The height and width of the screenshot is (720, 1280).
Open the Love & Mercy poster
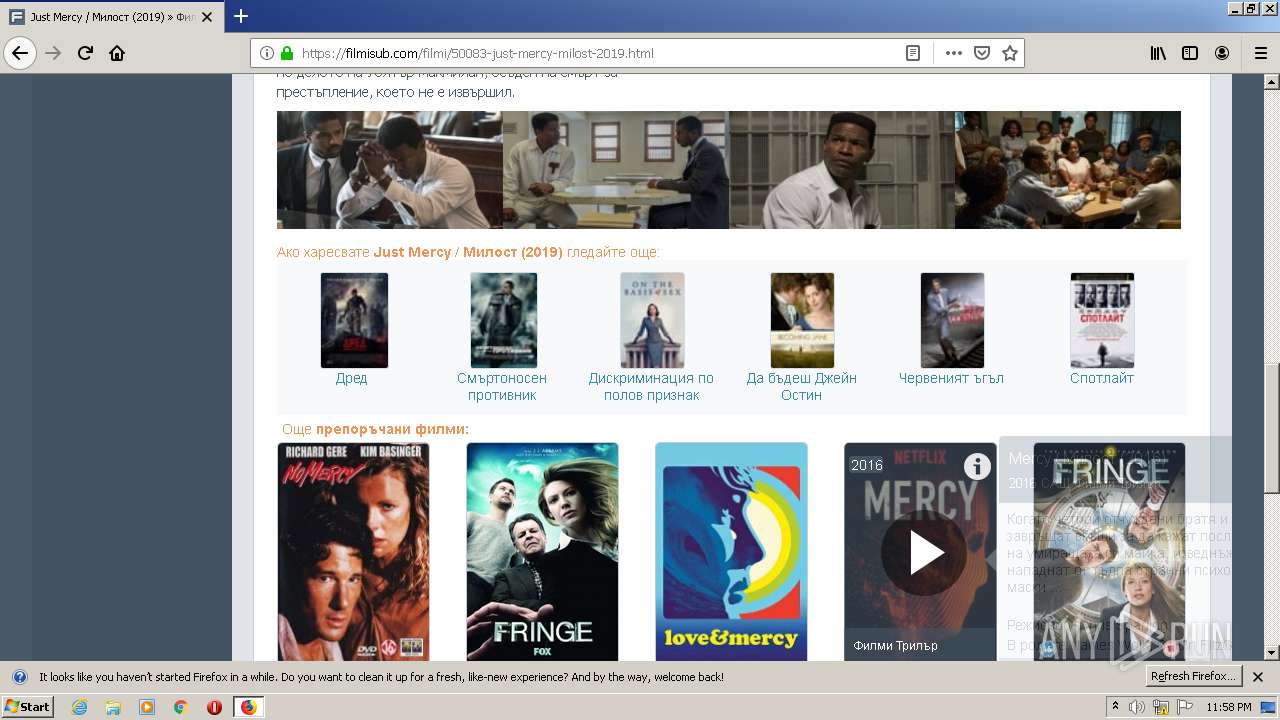click(x=731, y=551)
